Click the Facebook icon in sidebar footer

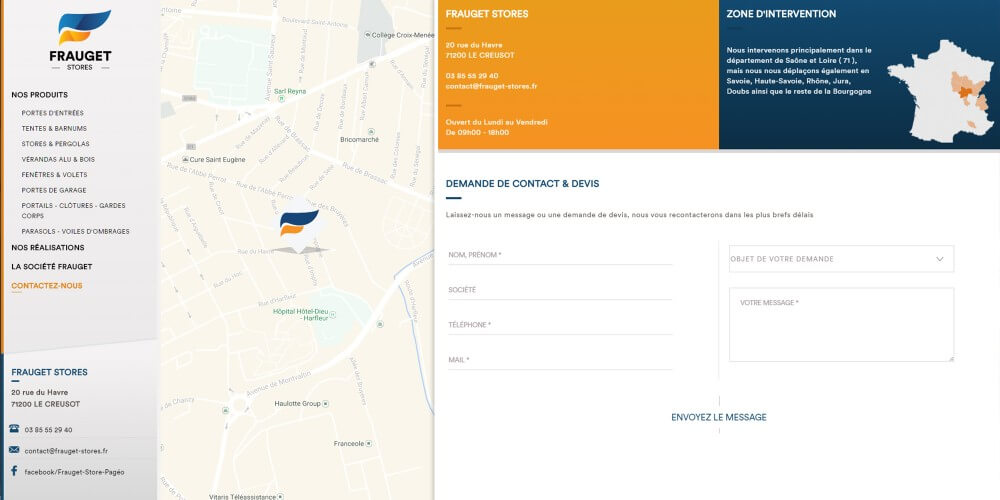pyautogui.click(x=14, y=471)
